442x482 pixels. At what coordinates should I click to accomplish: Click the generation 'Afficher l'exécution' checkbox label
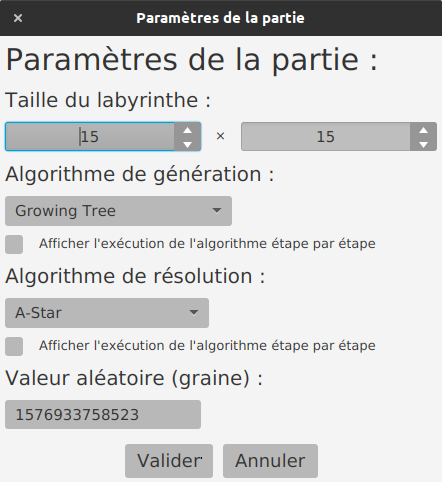point(207,244)
